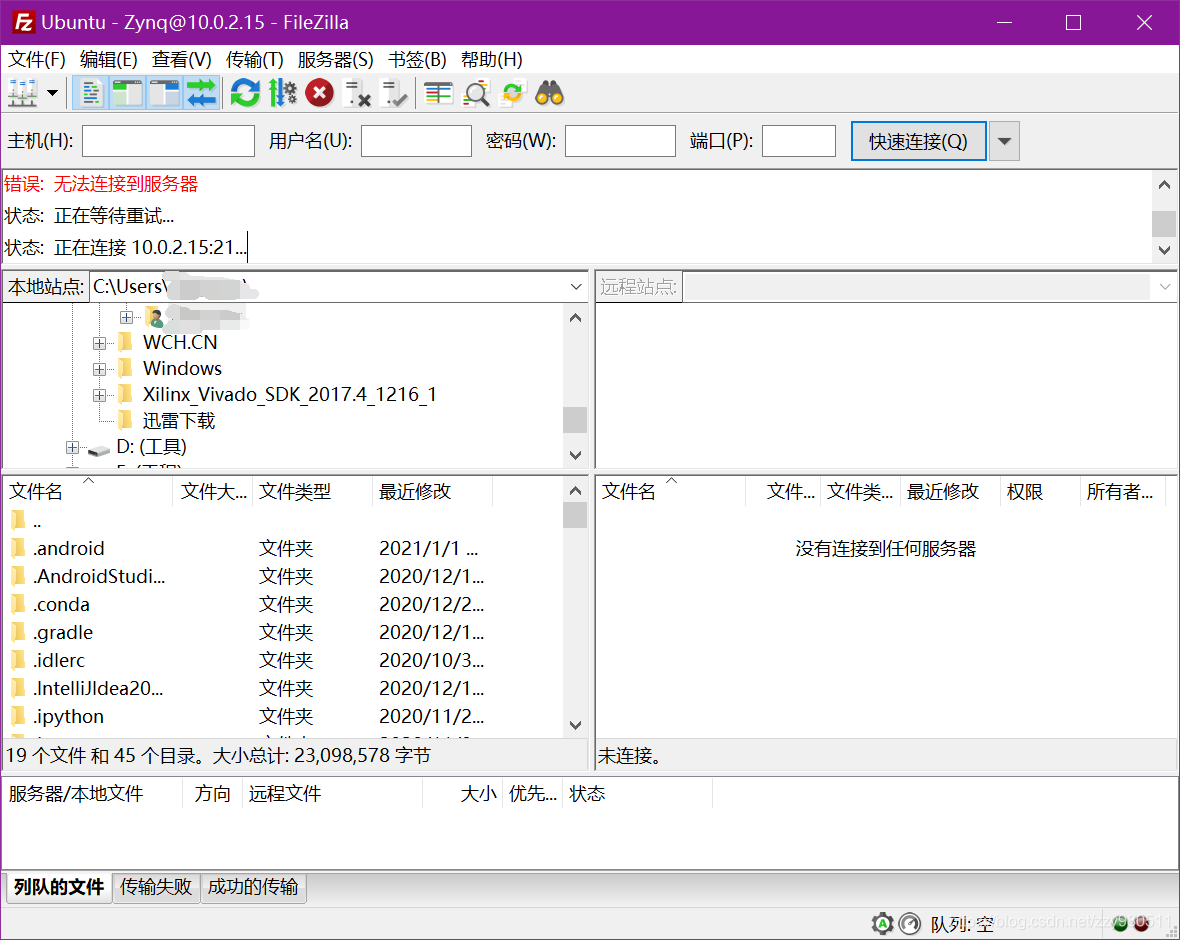1180x940 pixels.
Task: Reconnect to last used server
Action: tap(393, 93)
